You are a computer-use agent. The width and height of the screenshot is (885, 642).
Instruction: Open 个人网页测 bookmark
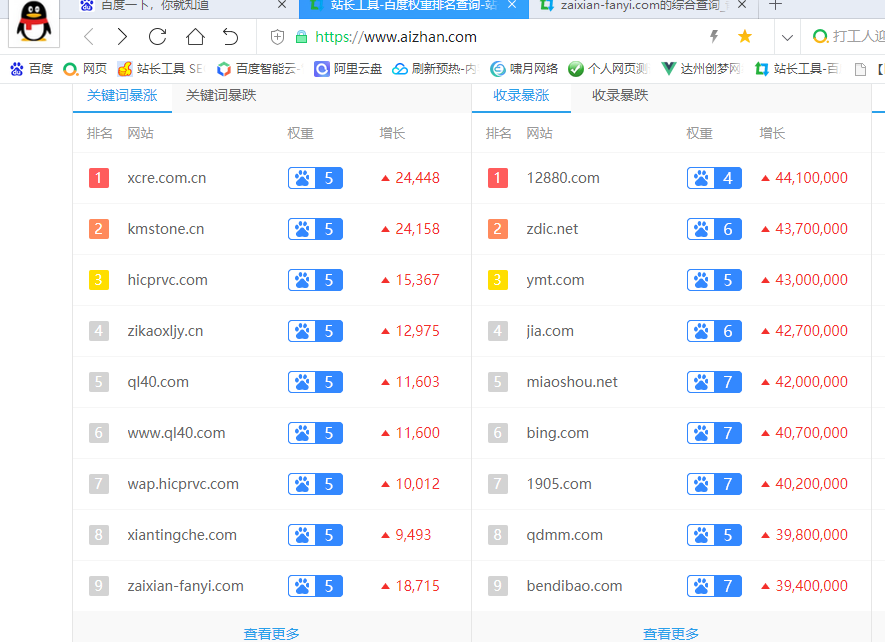coord(608,69)
